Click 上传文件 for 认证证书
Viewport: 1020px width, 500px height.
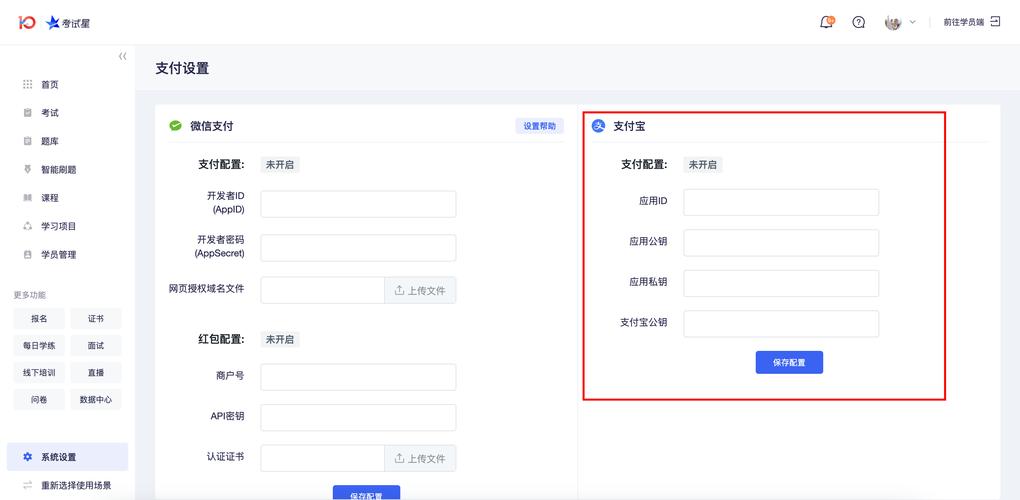coord(420,458)
